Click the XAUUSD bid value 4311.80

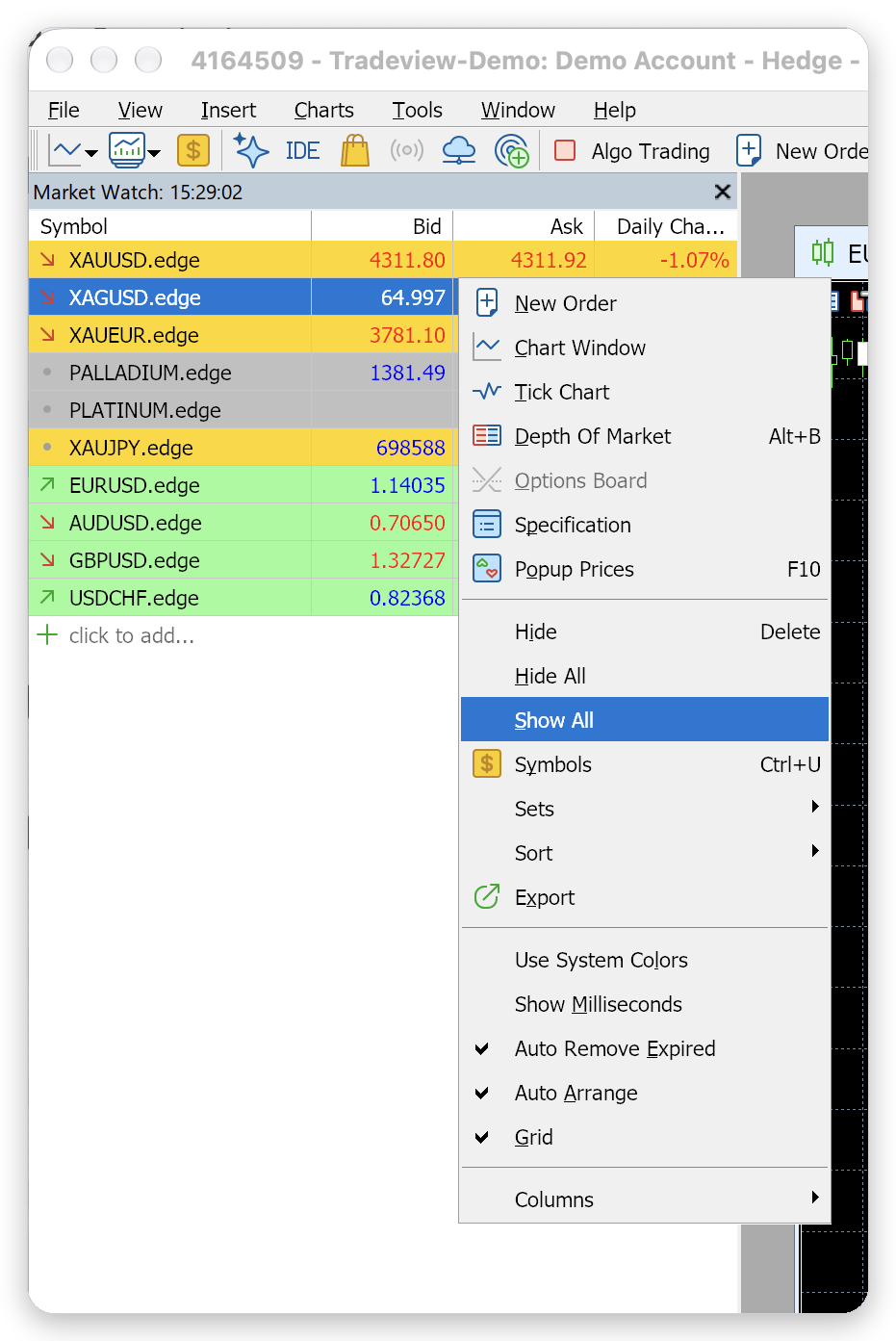[x=407, y=260]
